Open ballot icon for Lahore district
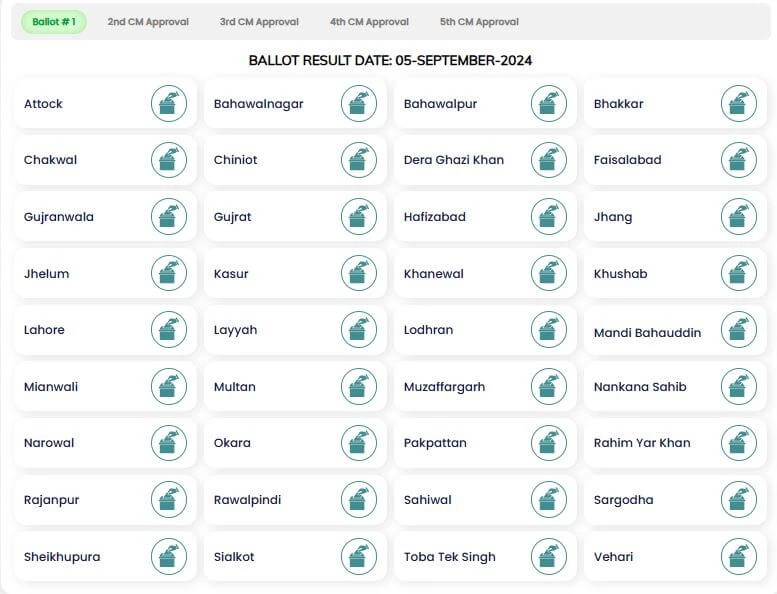The image size is (777, 594). click(169, 330)
